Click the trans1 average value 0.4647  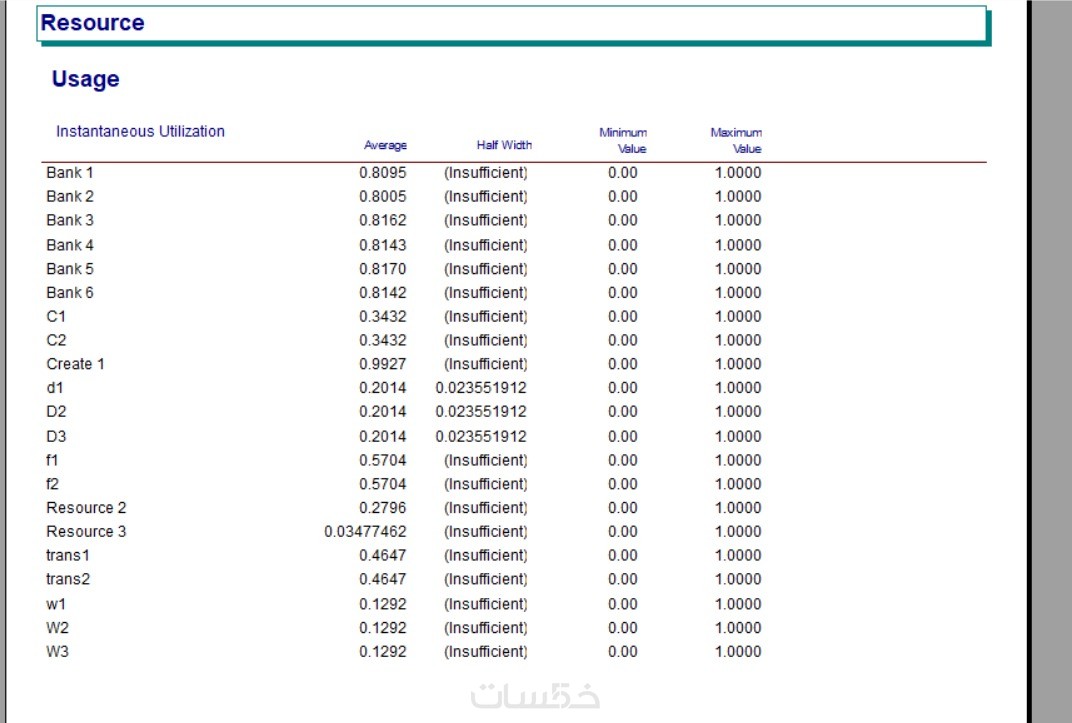(x=383, y=555)
